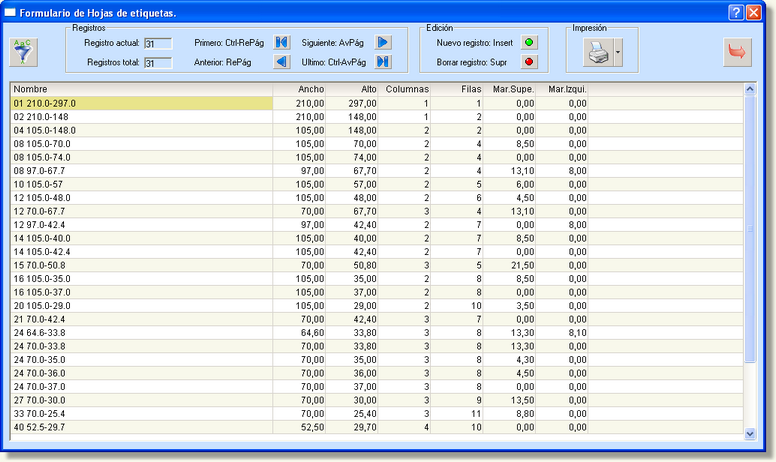The image size is (776, 462).
Task: Exit the form via red arrow
Action: (x=737, y=52)
